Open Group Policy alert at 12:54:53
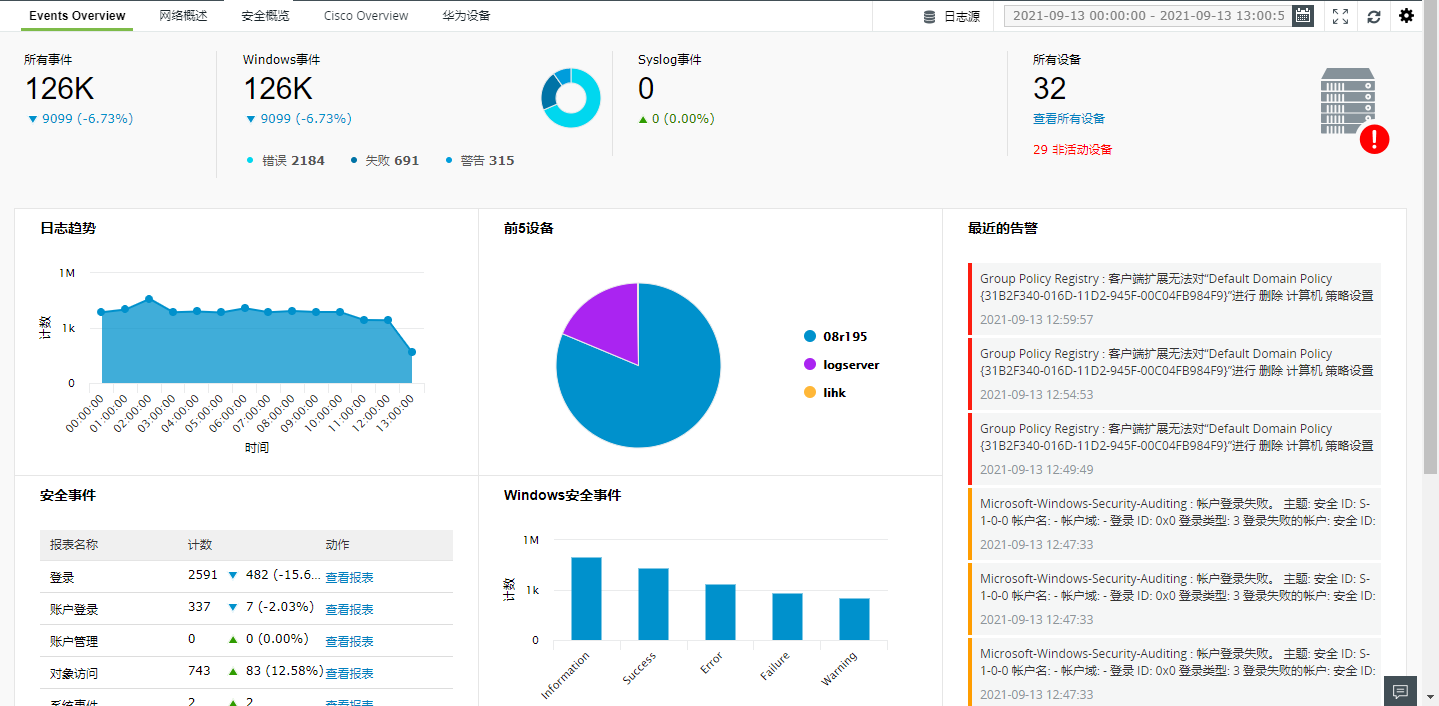 (1174, 374)
